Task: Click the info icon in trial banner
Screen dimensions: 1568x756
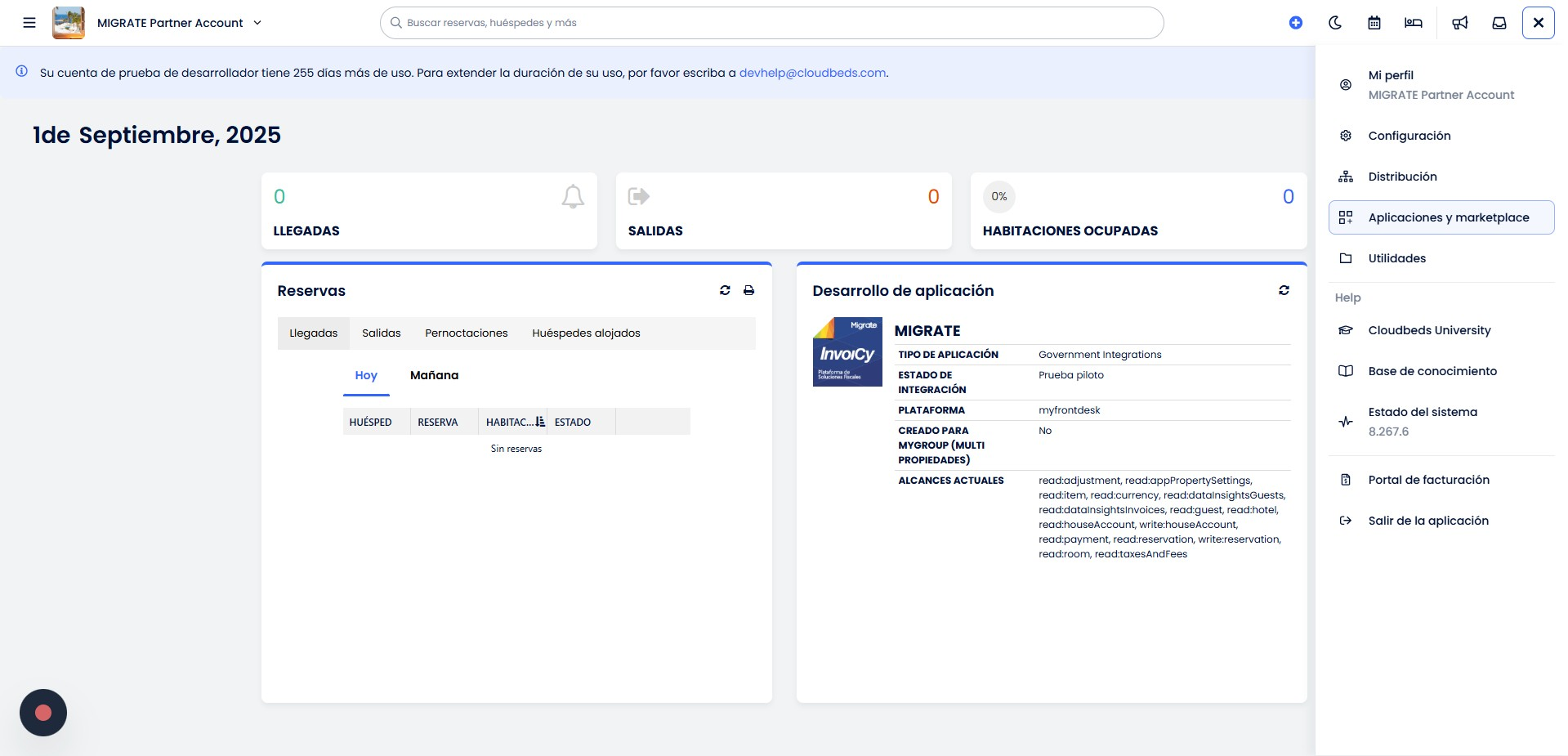Action: (x=22, y=71)
